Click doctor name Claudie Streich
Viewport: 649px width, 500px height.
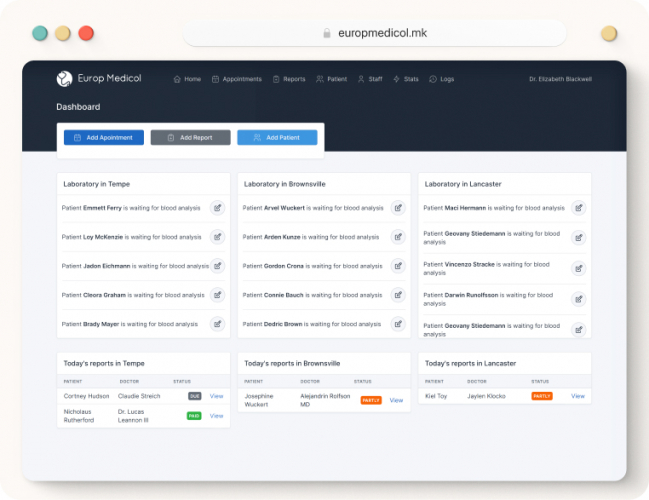click(139, 396)
